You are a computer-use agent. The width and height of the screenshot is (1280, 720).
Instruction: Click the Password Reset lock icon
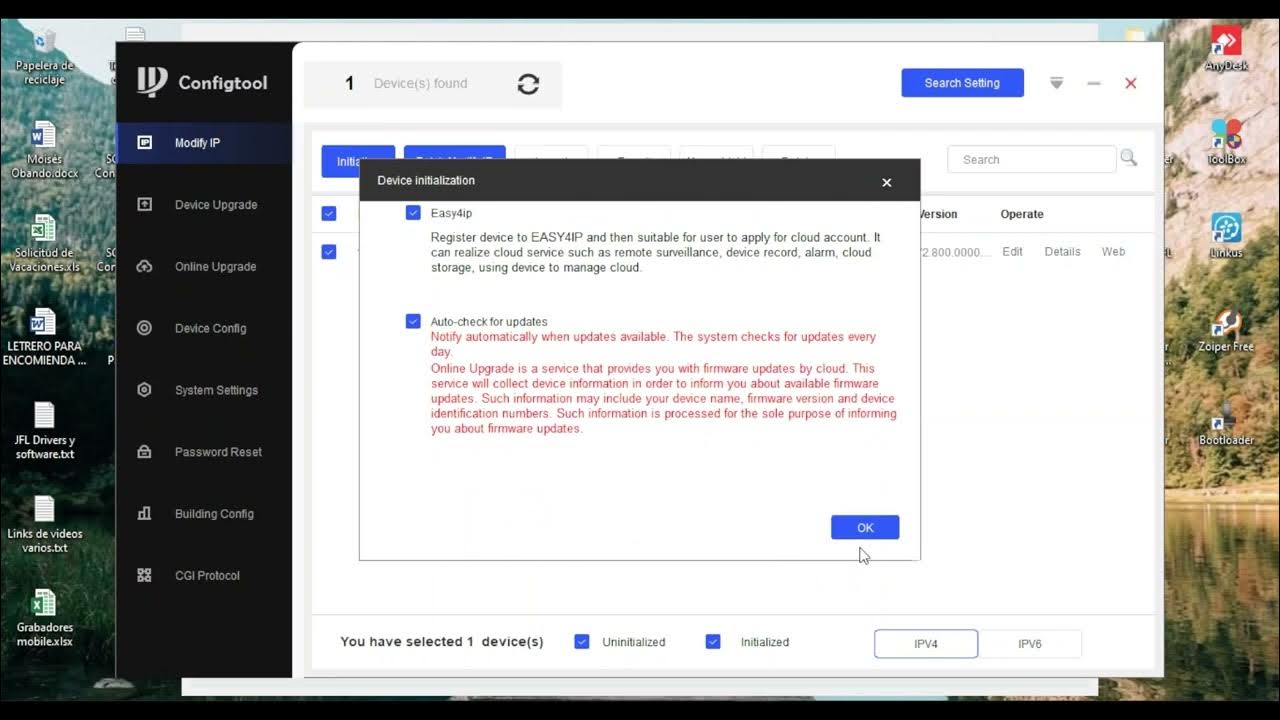click(x=144, y=452)
